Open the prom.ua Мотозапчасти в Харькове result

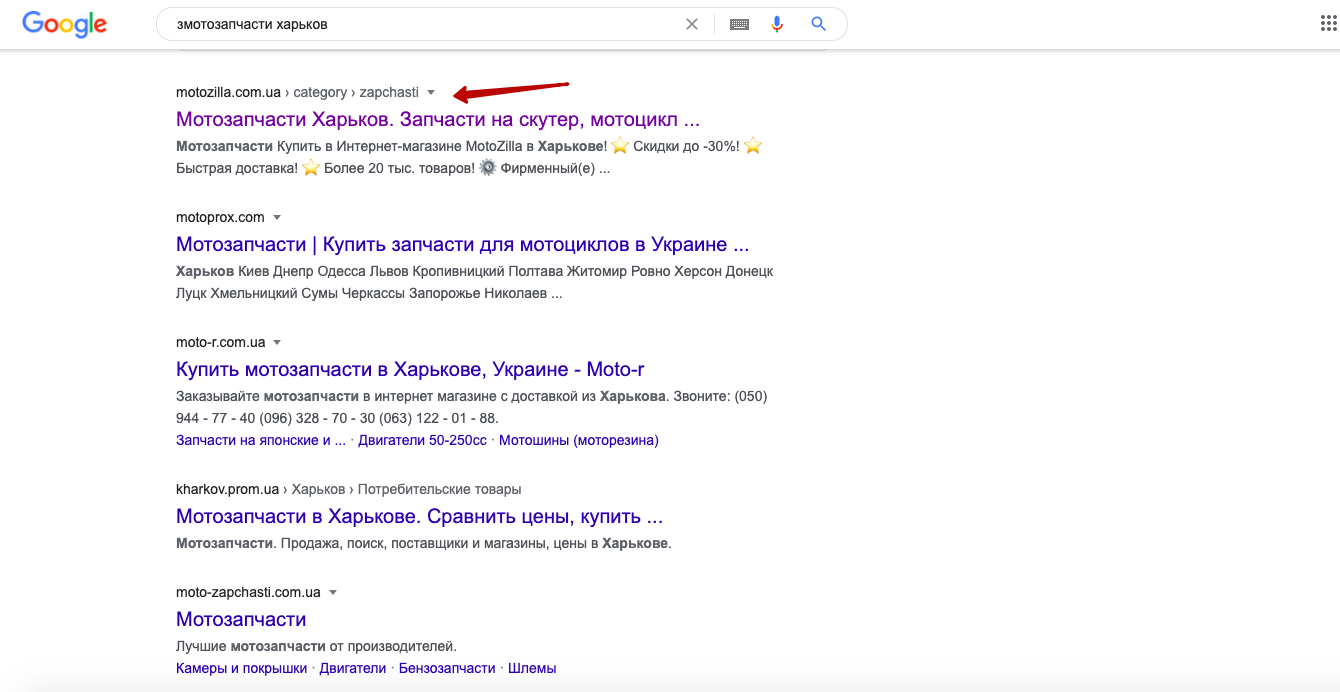tap(419, 516)
